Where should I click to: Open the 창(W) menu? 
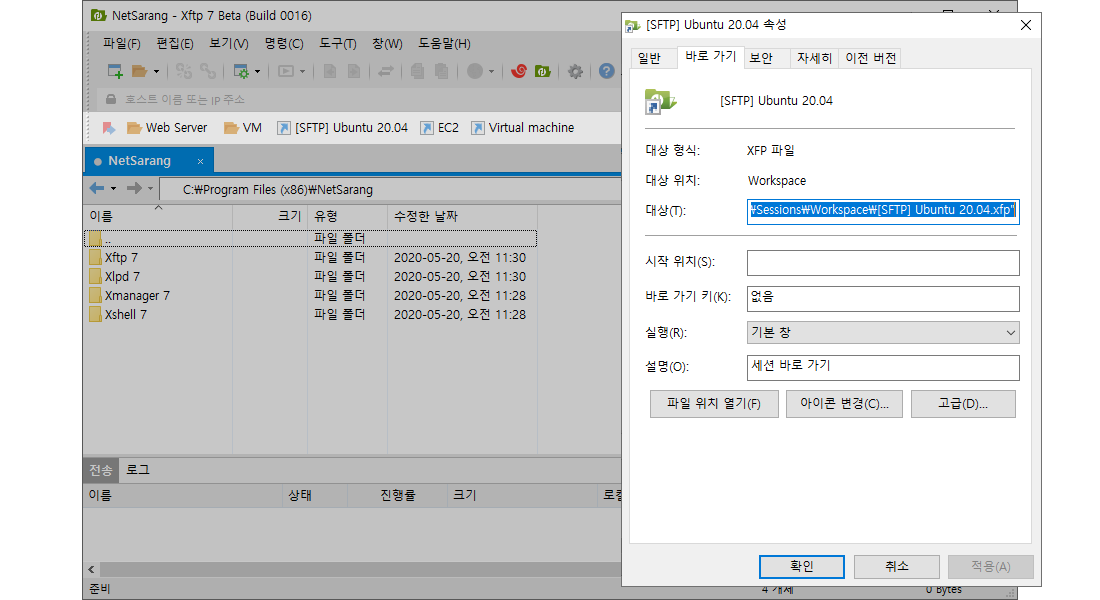[387, 44]
